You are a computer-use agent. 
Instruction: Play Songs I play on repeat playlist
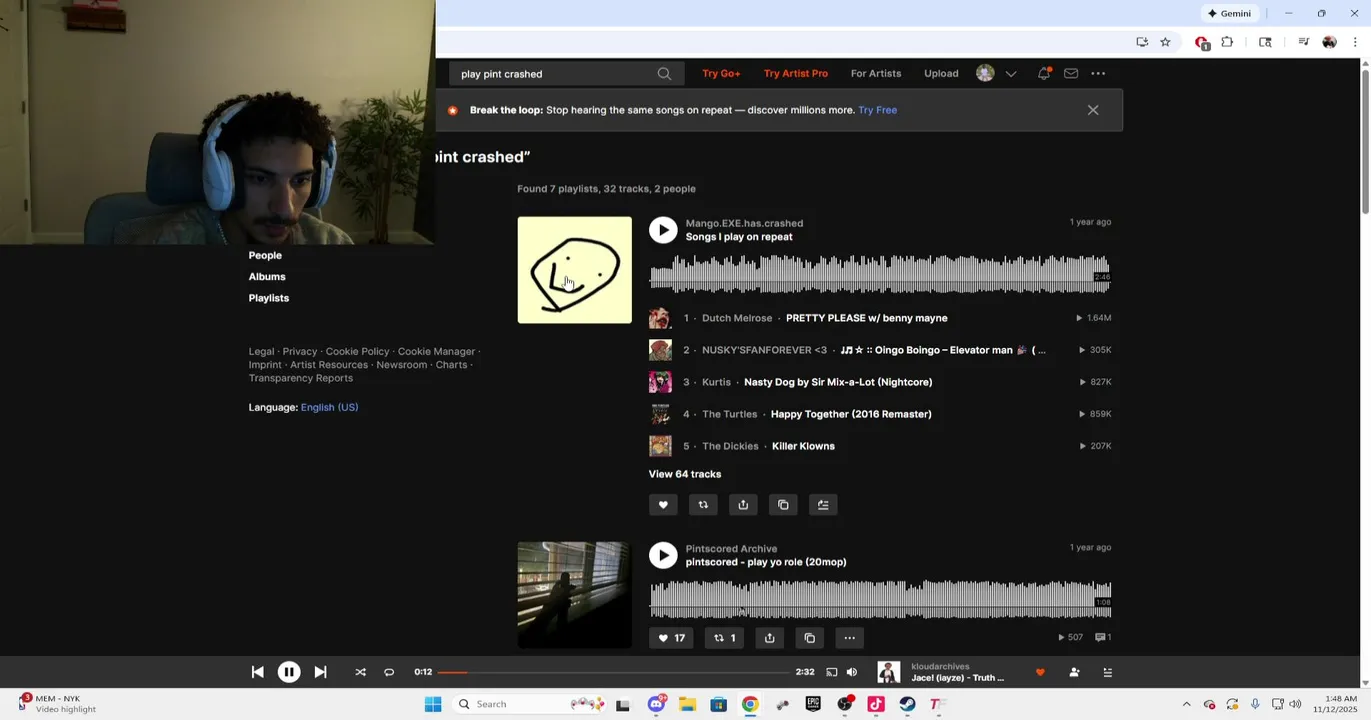[x=663, y=230]
